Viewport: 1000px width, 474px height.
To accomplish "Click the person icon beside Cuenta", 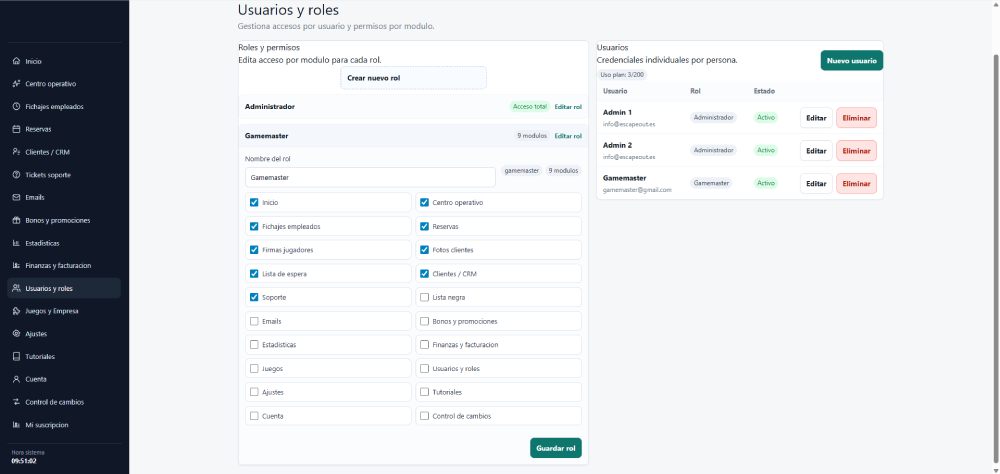I will tap(17, 379).
